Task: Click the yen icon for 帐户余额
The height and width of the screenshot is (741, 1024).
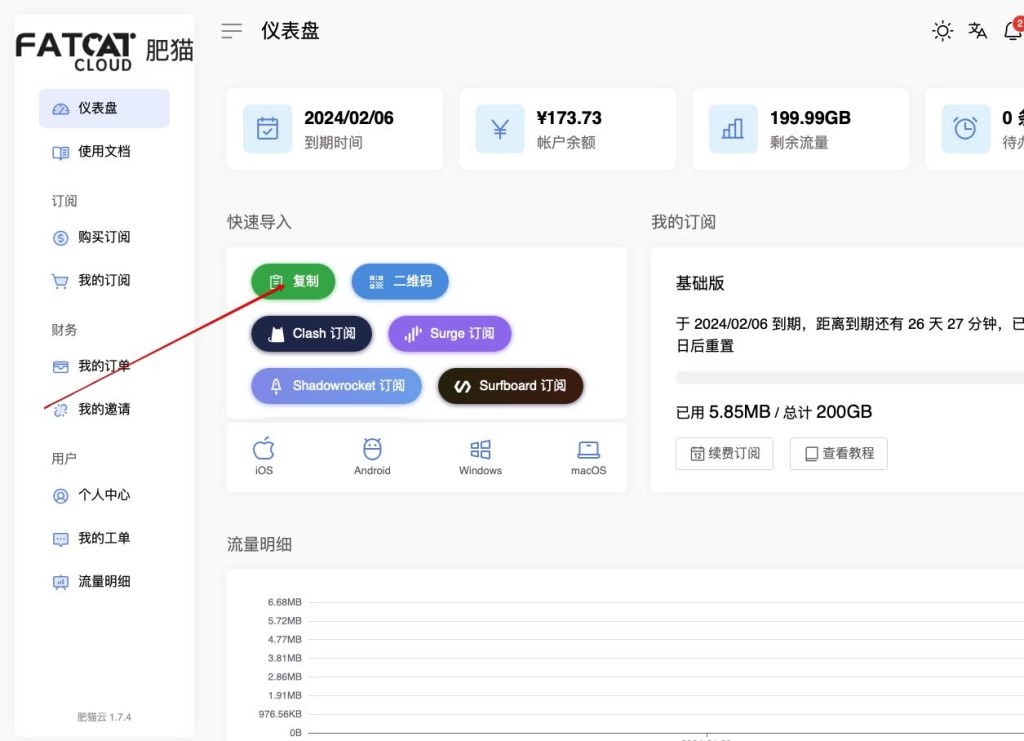Action: click(x=500, y=129)
